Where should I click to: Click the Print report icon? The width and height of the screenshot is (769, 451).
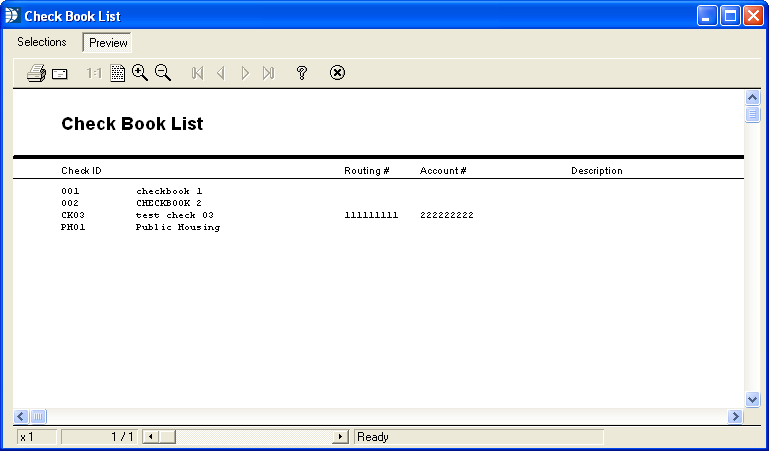tap(36, 73)
